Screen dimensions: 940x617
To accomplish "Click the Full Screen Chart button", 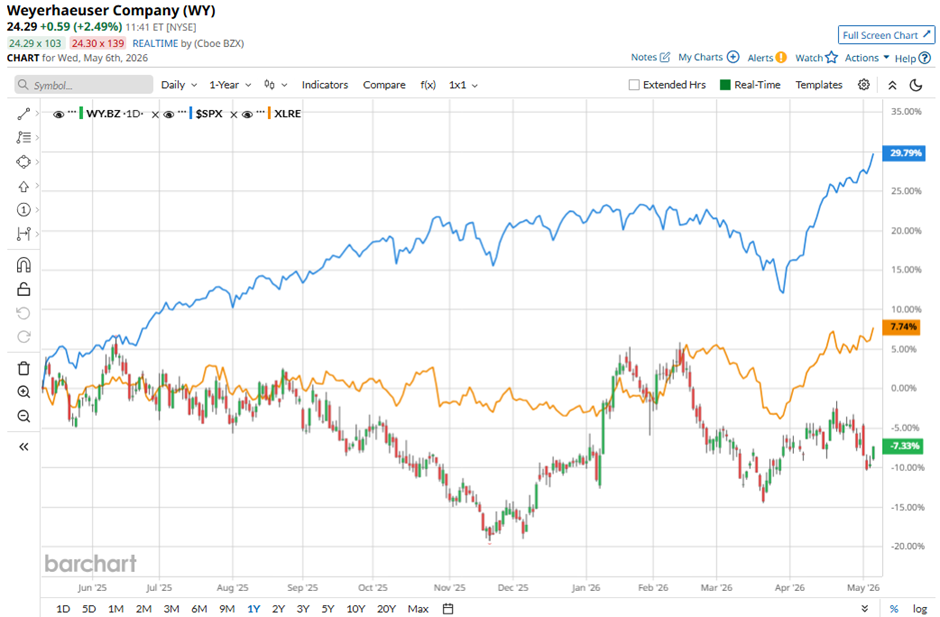I will 886,35.
